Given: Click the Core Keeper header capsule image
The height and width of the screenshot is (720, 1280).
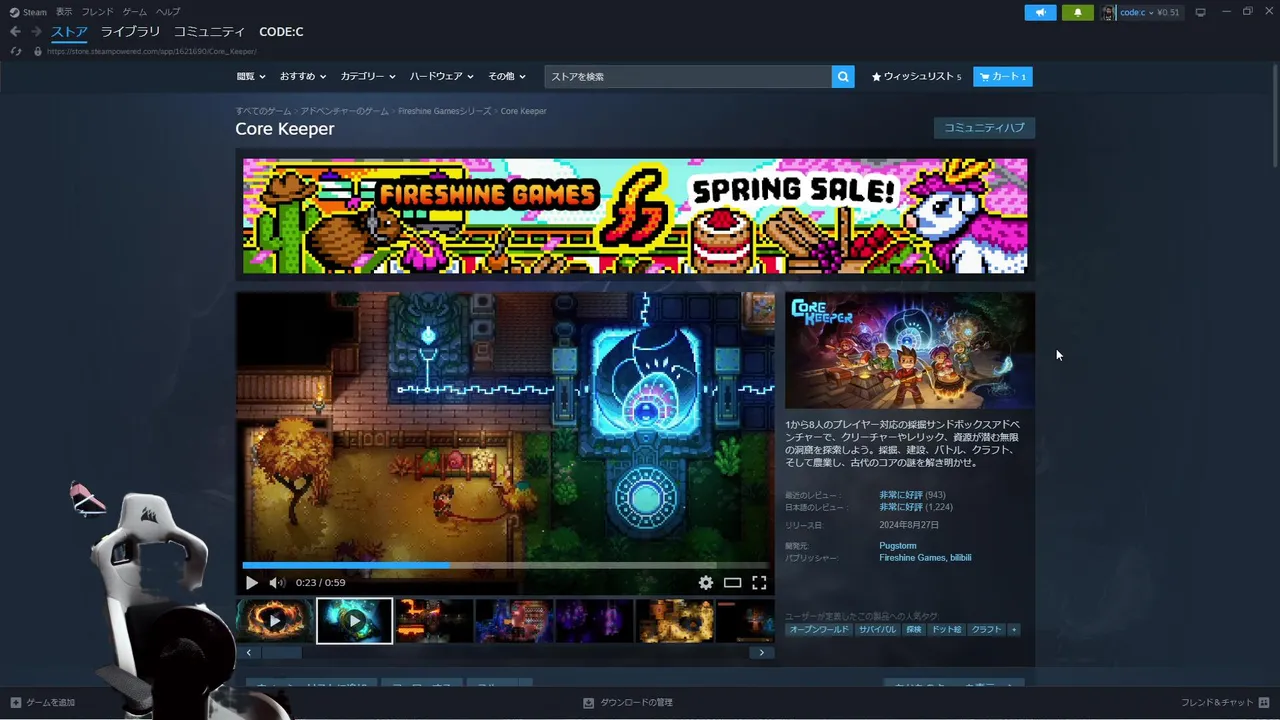Looking at the screenshot, I should pos(910,350).
